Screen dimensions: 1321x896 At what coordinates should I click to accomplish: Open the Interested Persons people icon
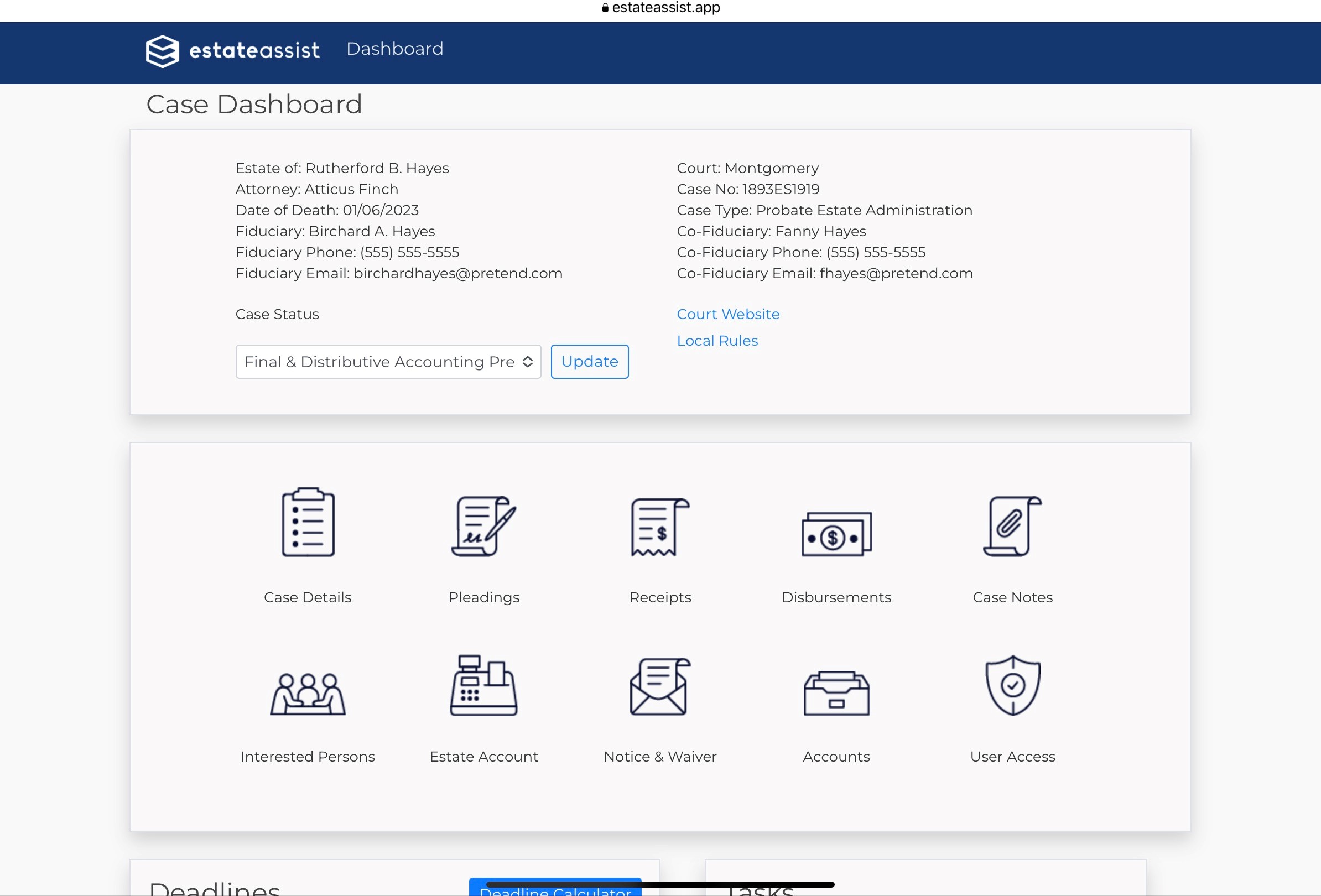point(308,694)
